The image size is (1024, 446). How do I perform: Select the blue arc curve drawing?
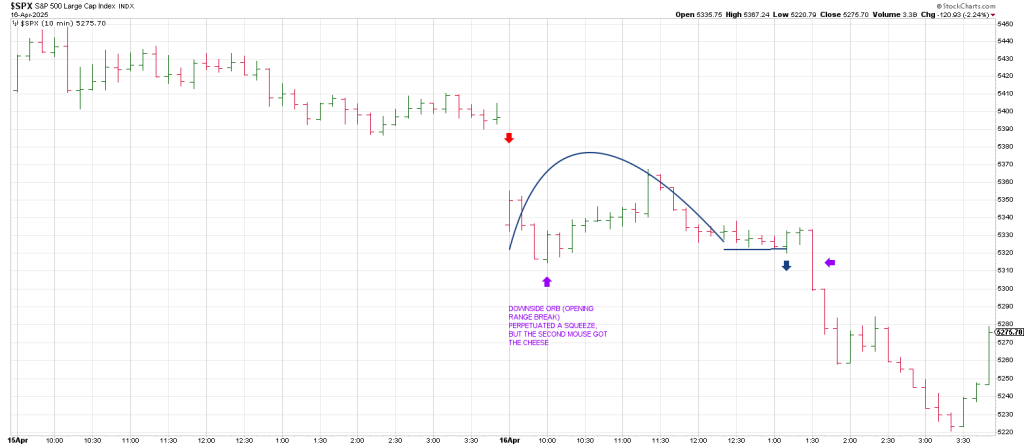(x=590, y=153)
